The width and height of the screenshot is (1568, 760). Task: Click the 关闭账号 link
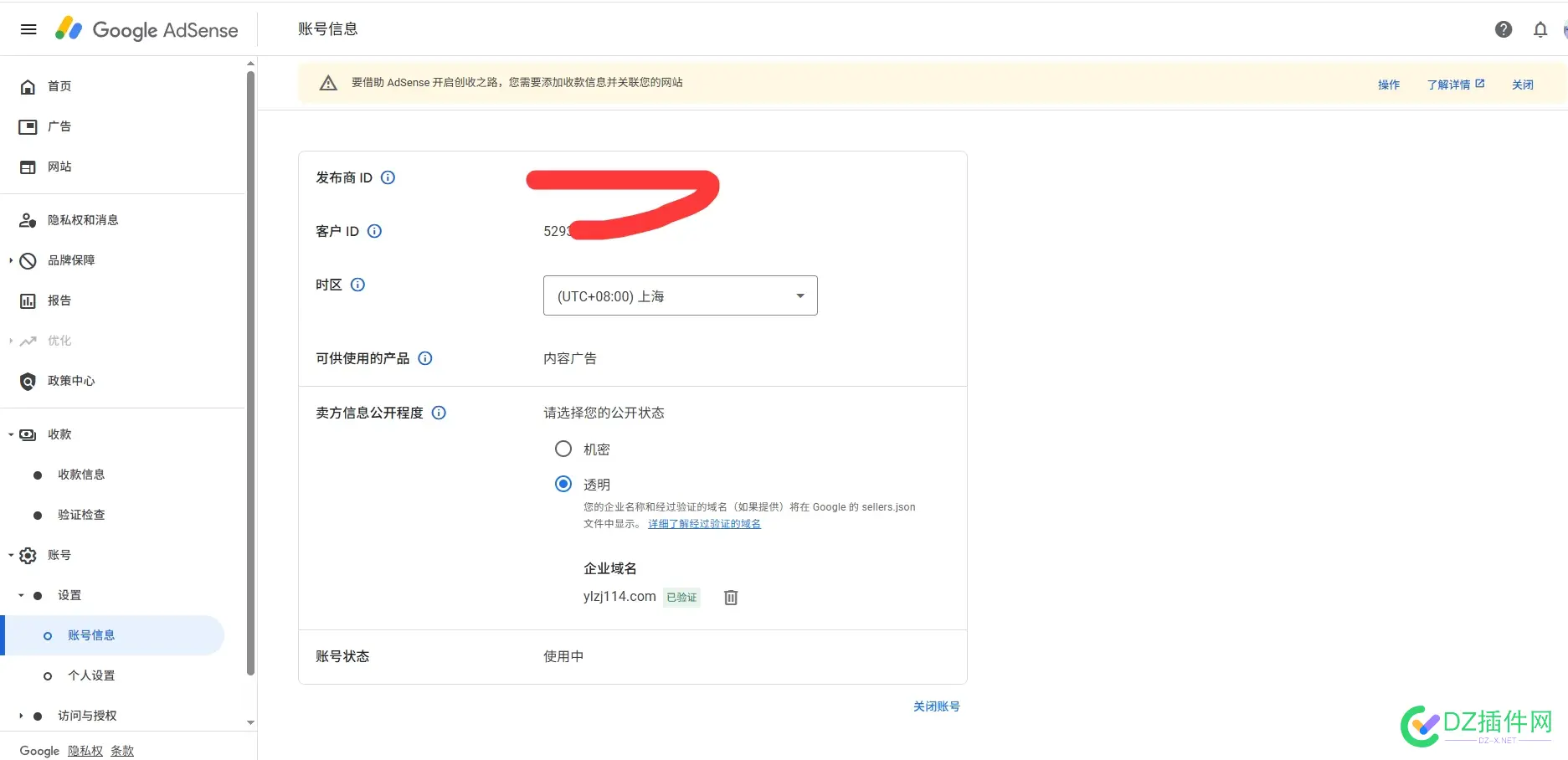pyautogui.click(x=937, y=706)
